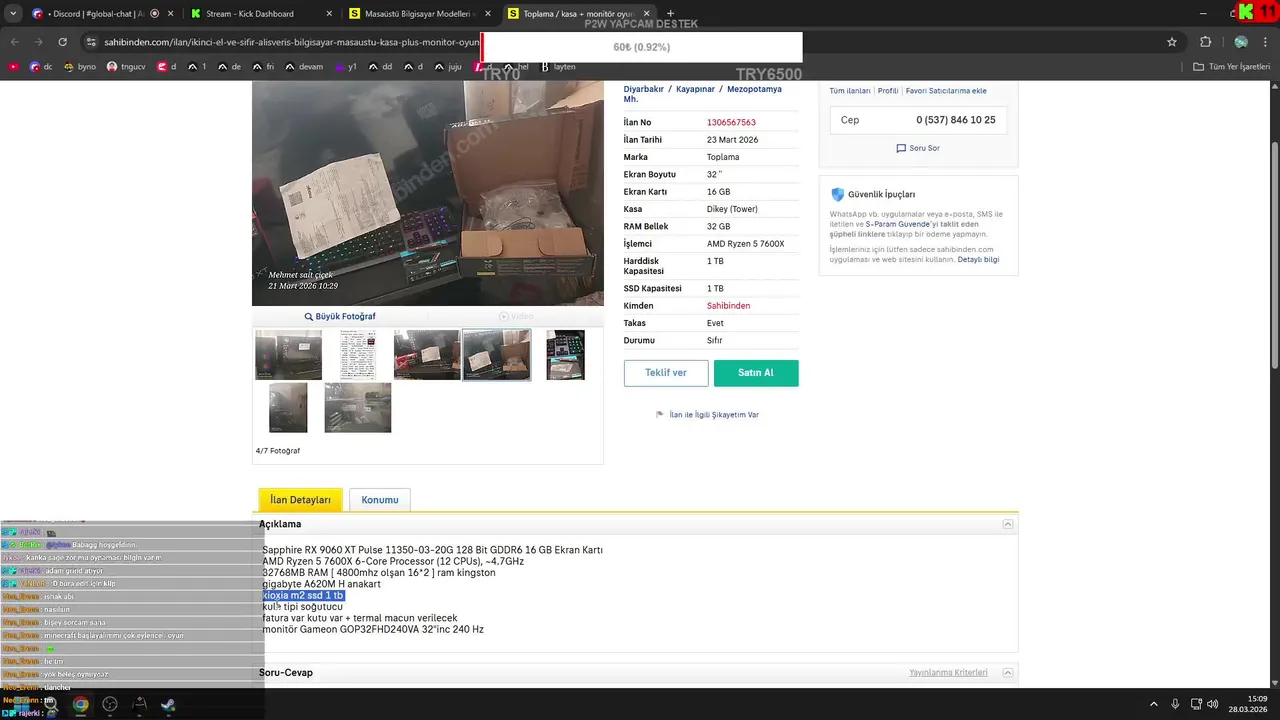The image size is (1280, 720).
Task: Click the page scrollbar down arrow
Action: pos(1274,683)
